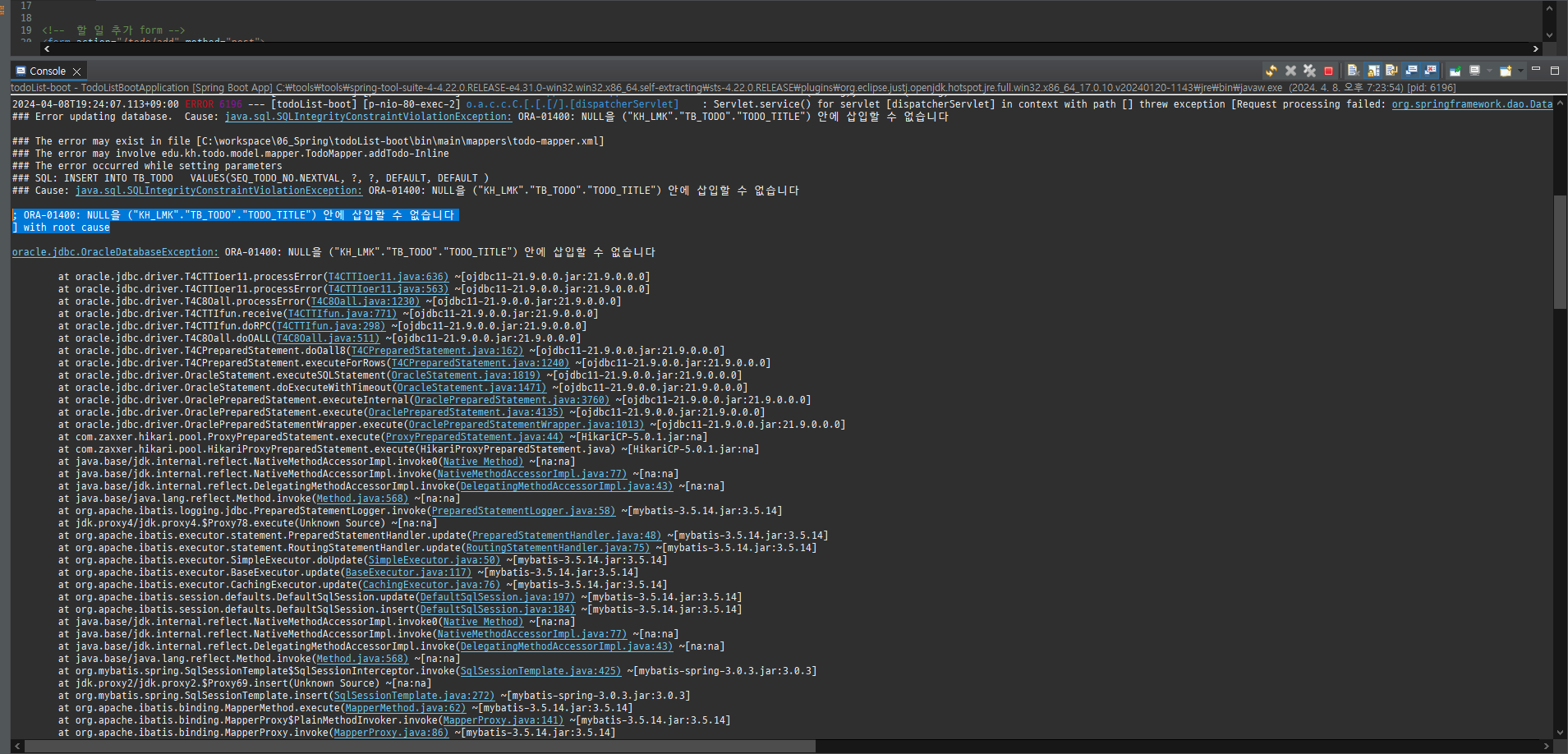Click the highlighted ORA-01400 error text line

click(x=235, y=215)
